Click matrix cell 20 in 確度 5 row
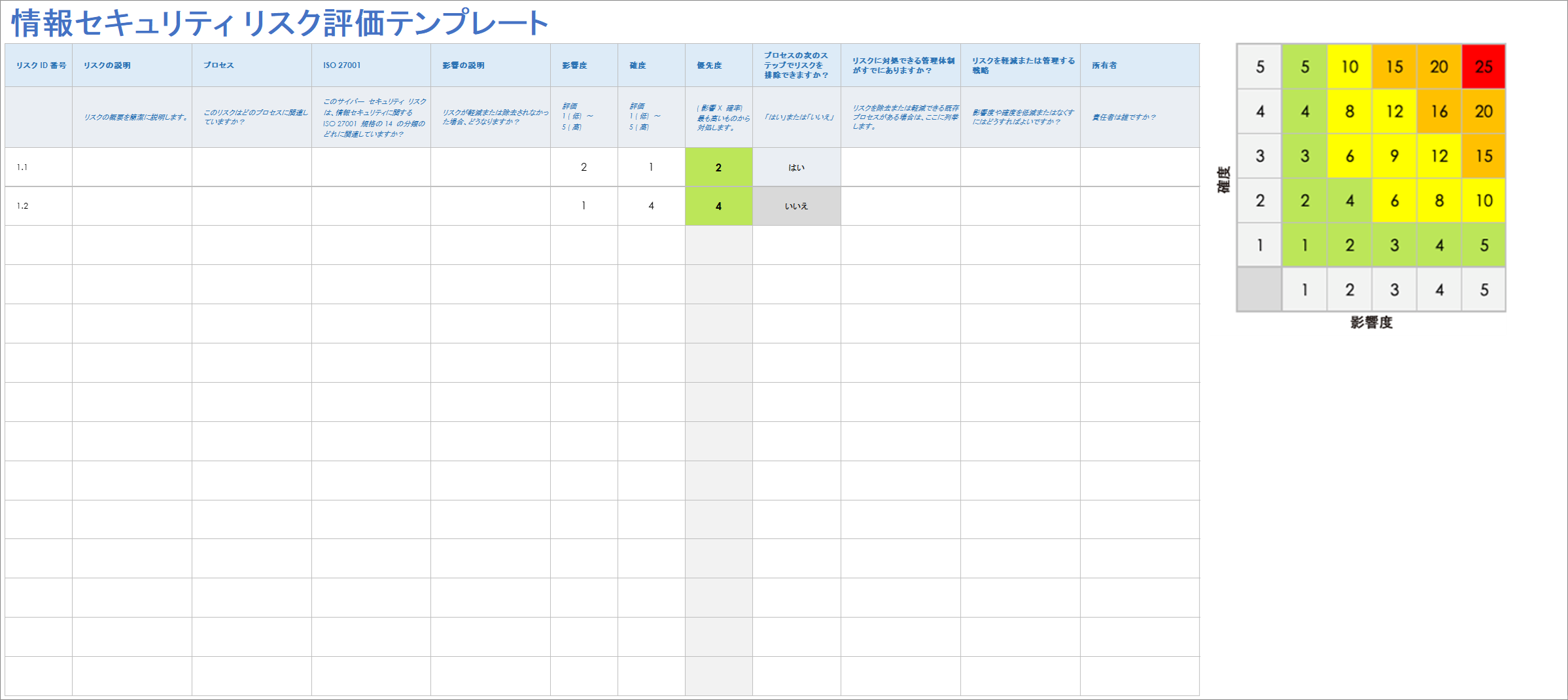Viewport: 1568px width, 700px height. tap(1439, 67)
